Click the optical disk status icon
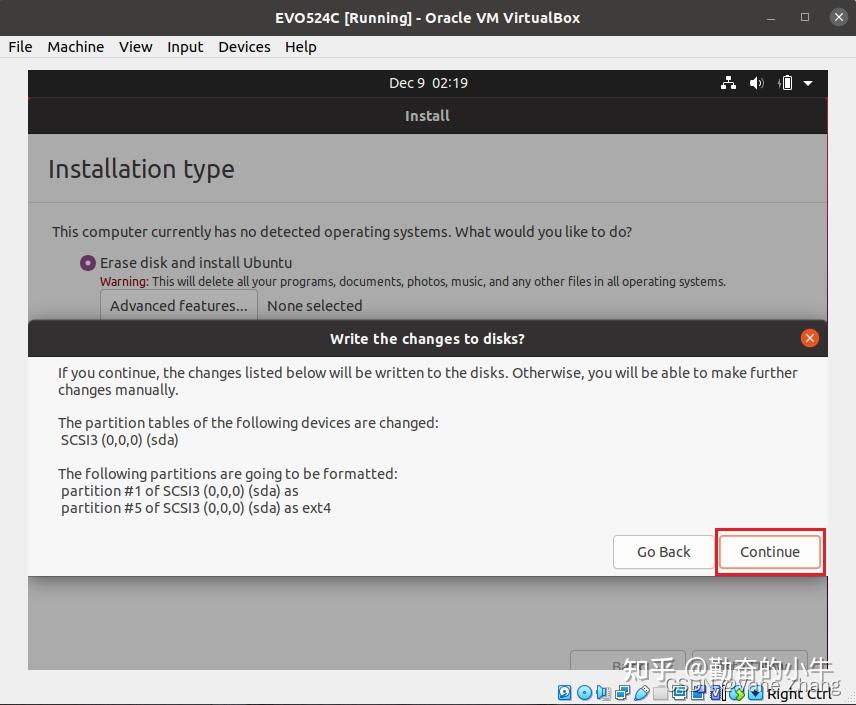 click(584, 693)
